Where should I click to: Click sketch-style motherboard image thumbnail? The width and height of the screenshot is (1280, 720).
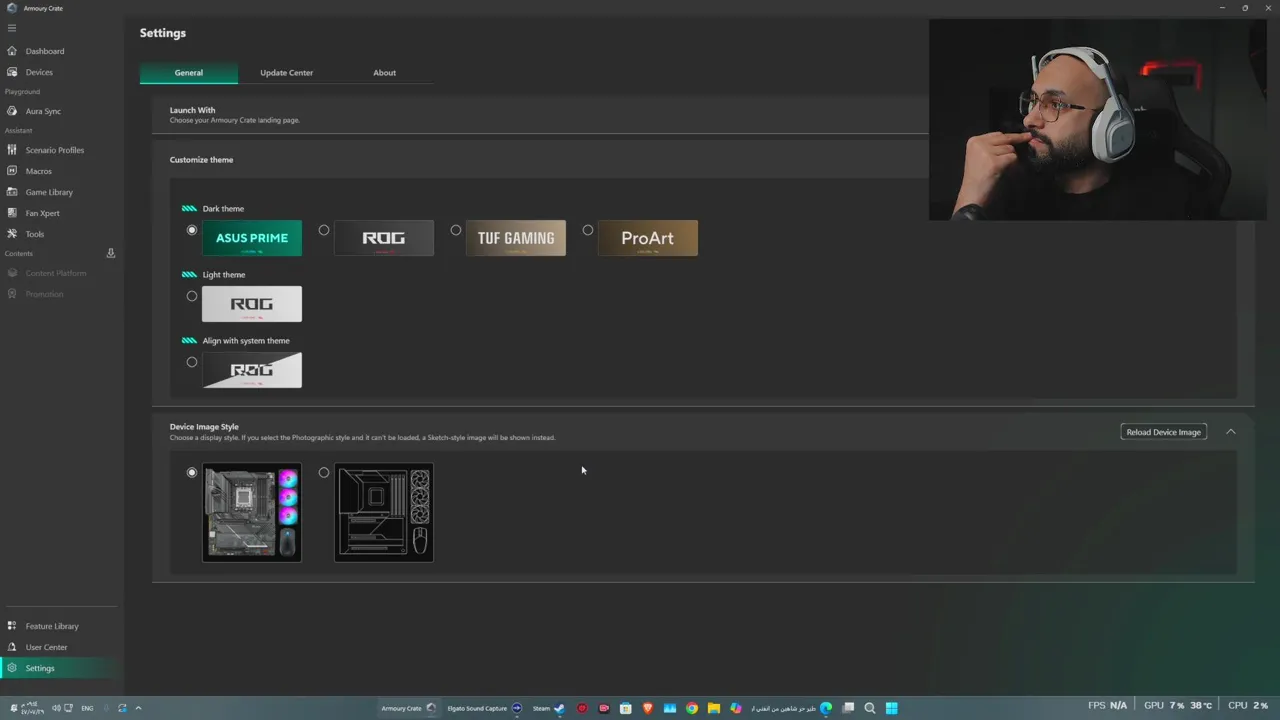[x=384, y=512]
